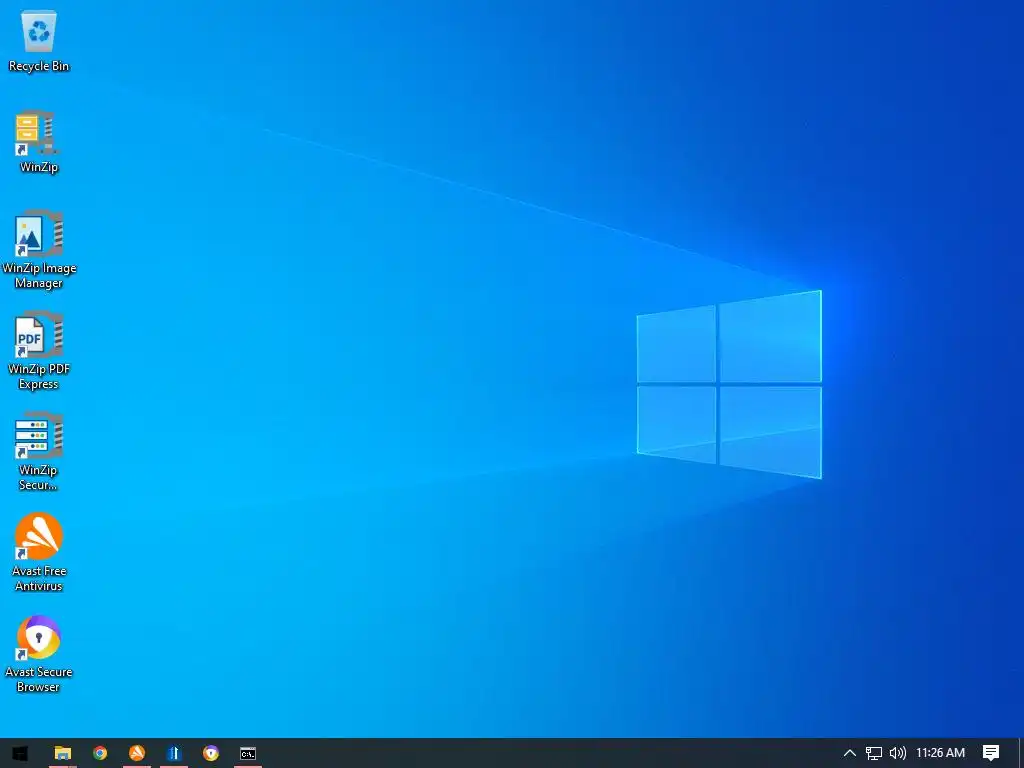Show hidden system tray icons
Image resolution: width=1024 pixels, height=768 pixels.
850,753
